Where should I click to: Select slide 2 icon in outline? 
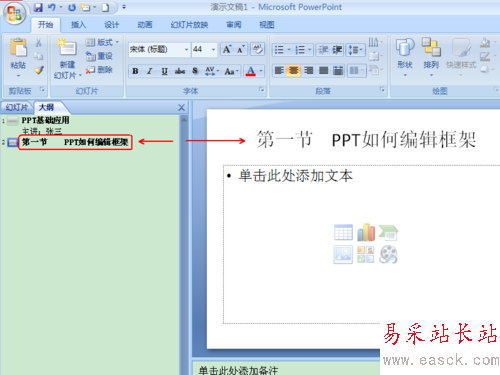13,142
